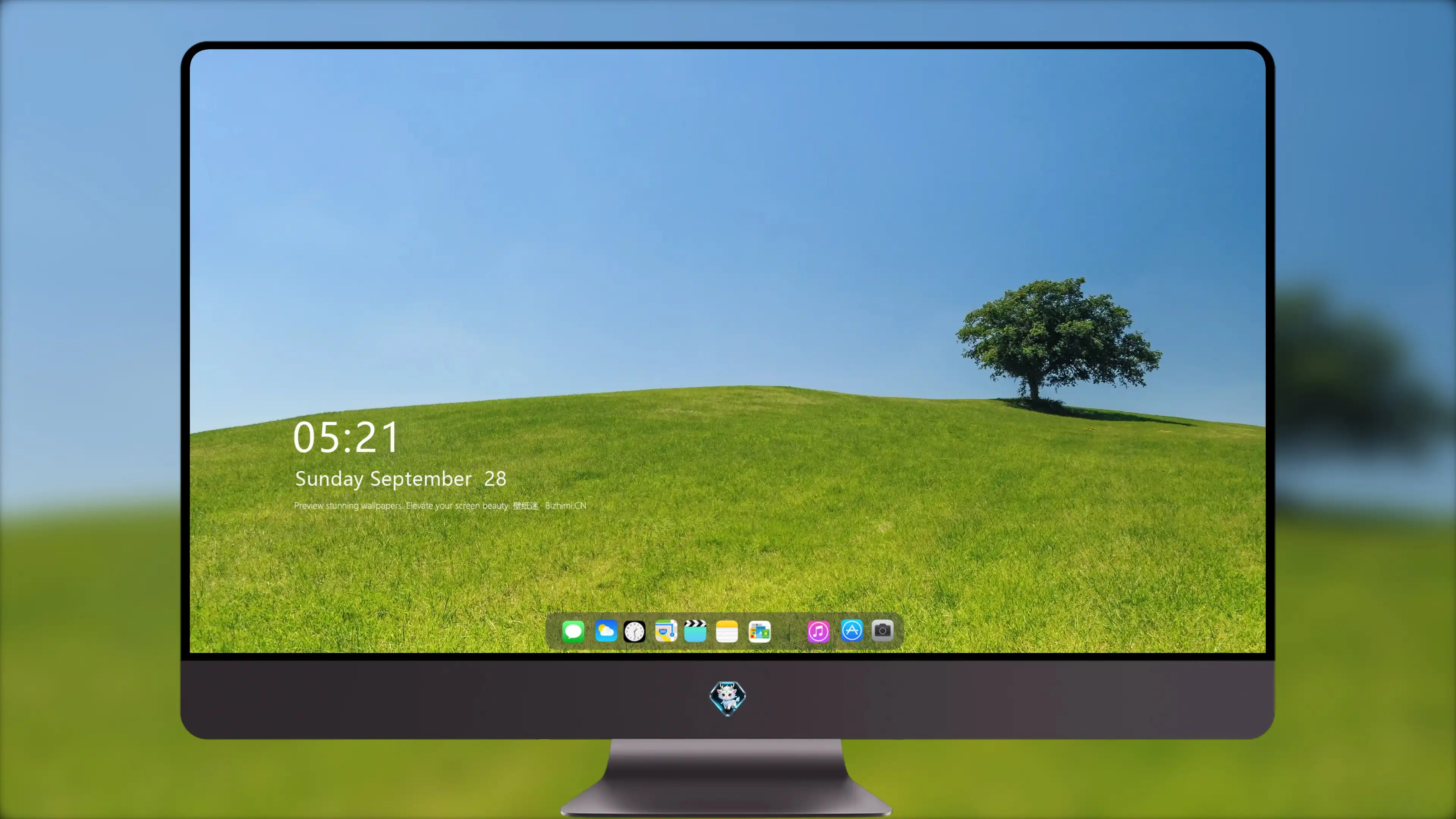Viewport: 1456px width, 819px height.
Task: Open the yellow Notes app
Action: (727, 631)
